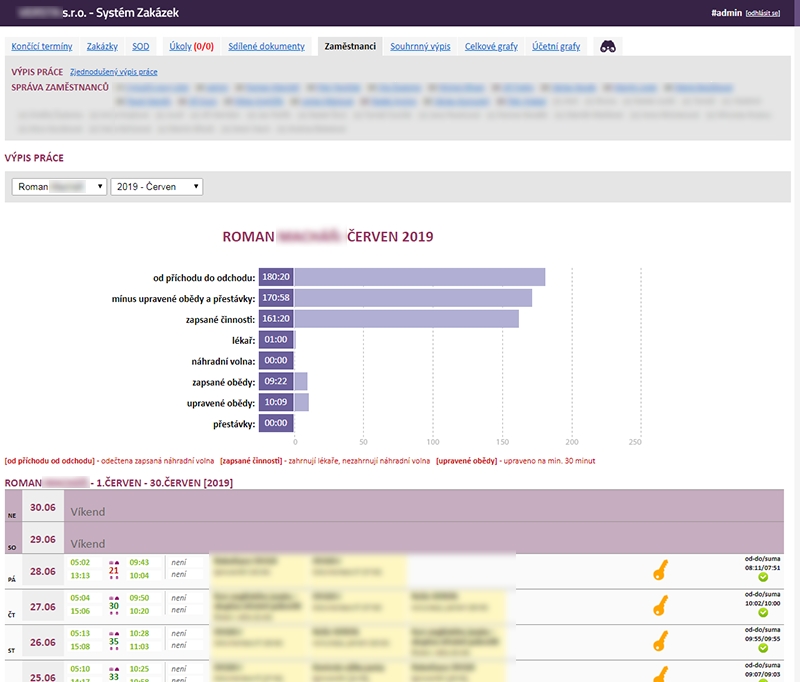Click the green checkmark in 27.06 row
Image resolution: width=800 pixels, height=682 pixels.
point(763,612)
